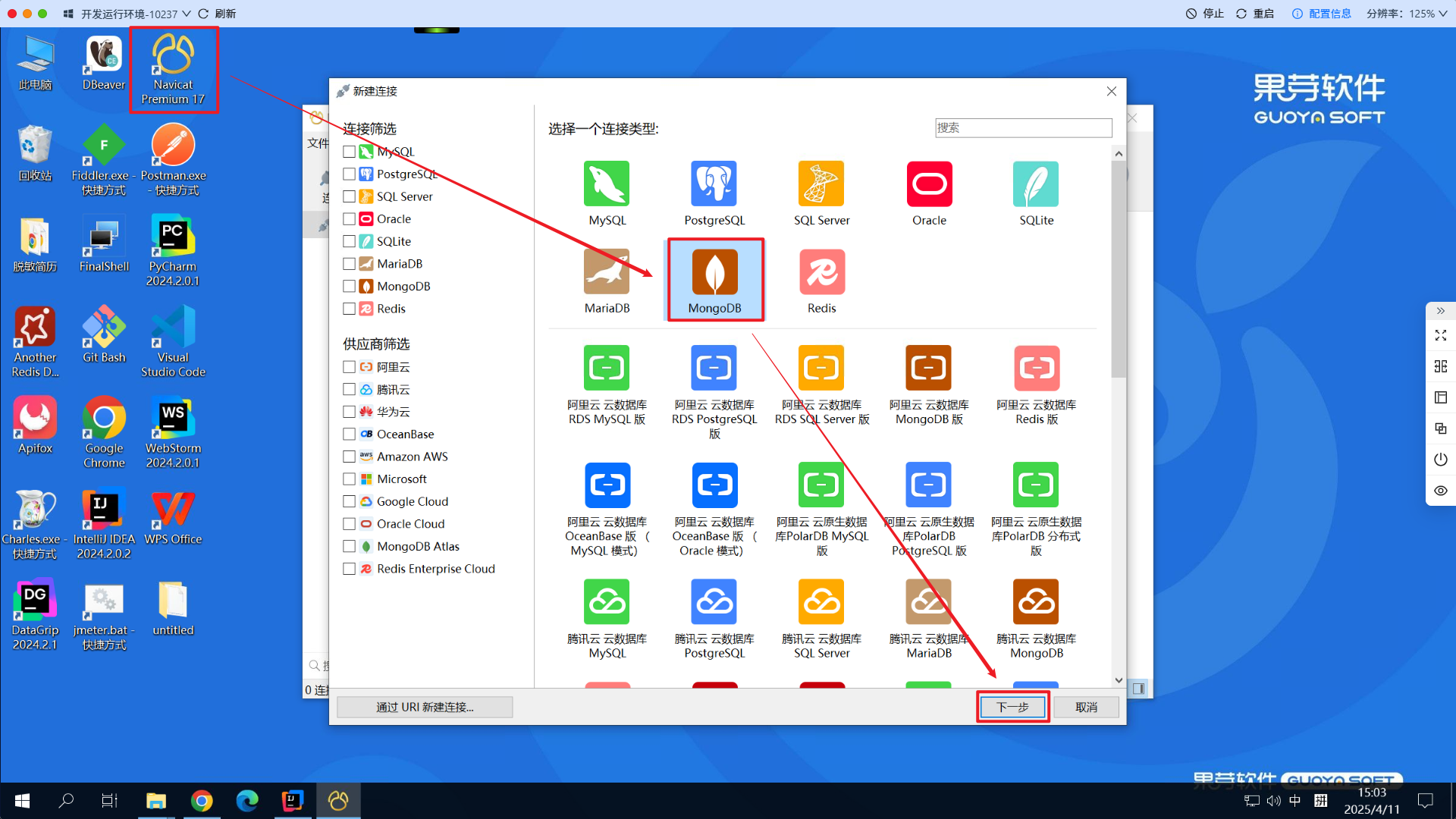Open the notification center icon

1426,800
